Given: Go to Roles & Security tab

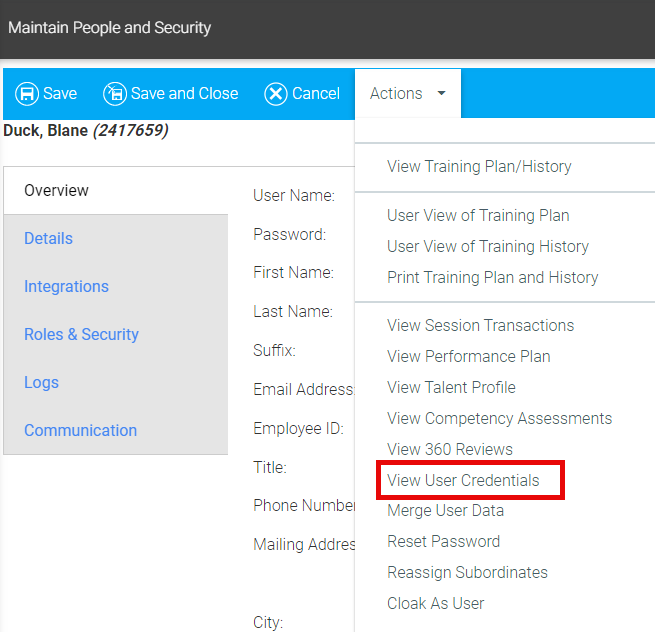Looking at the screenshot, I should click(x=81, y=334).
